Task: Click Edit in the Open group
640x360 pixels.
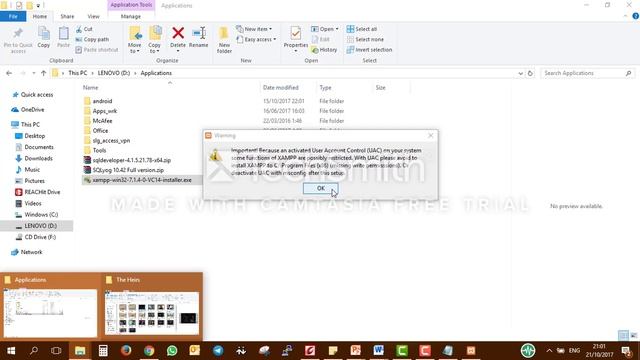Action: (x=320, y=39)
